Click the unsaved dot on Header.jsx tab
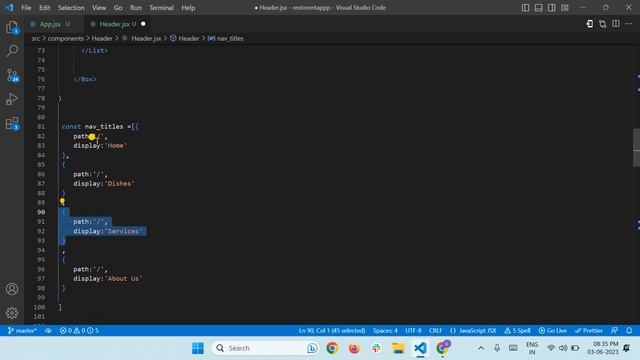 point(143,24)
